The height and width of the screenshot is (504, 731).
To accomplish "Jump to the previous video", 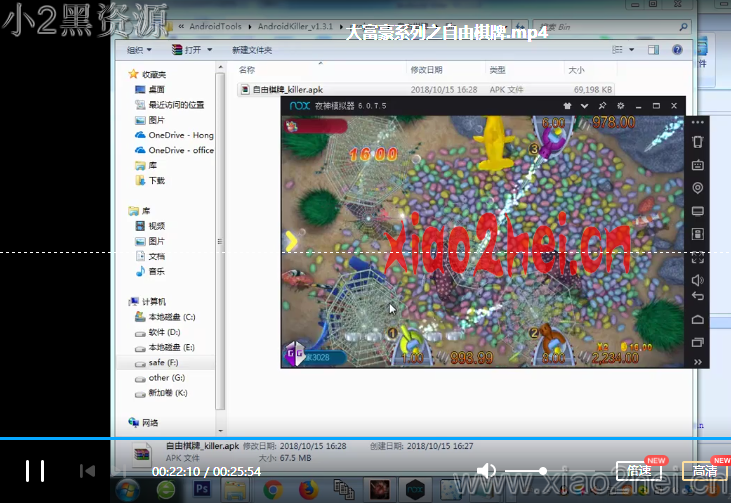I will [87, 471].
